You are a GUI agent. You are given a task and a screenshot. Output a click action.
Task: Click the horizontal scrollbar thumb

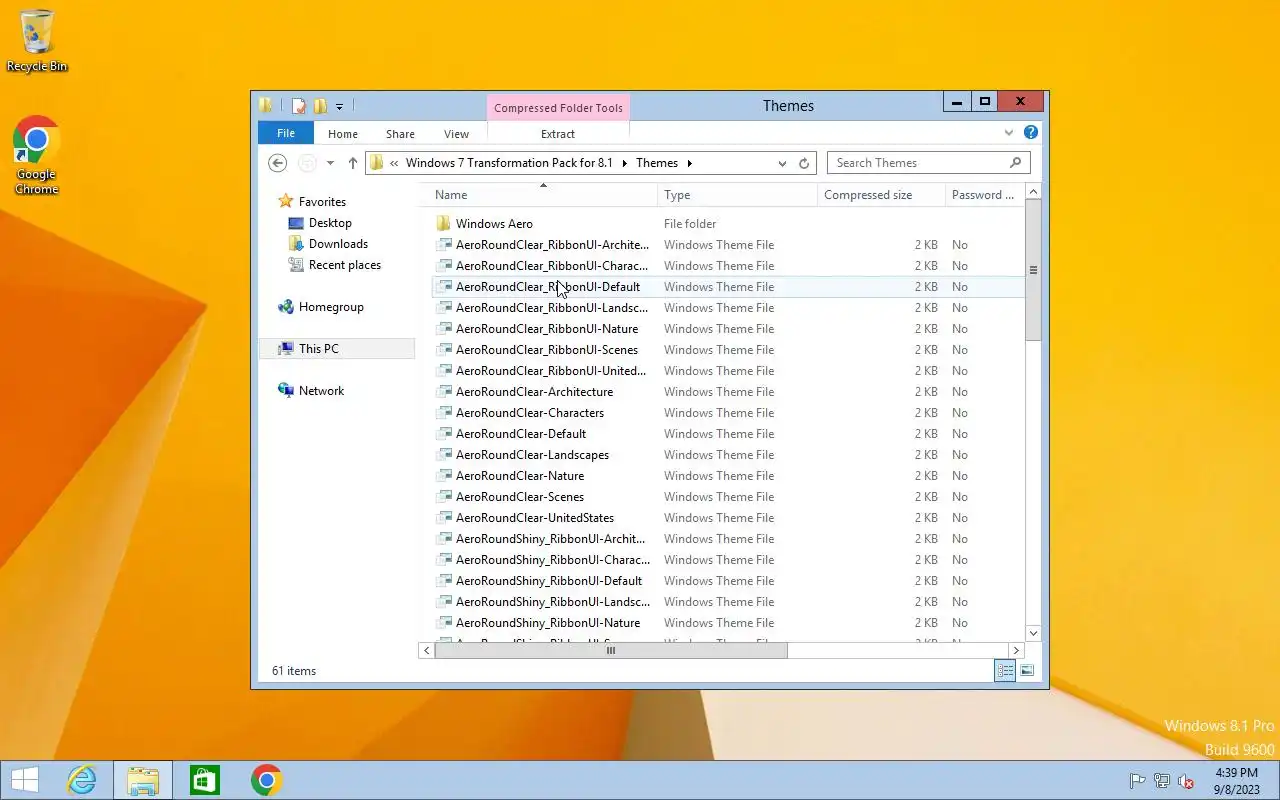coord(611,651)
